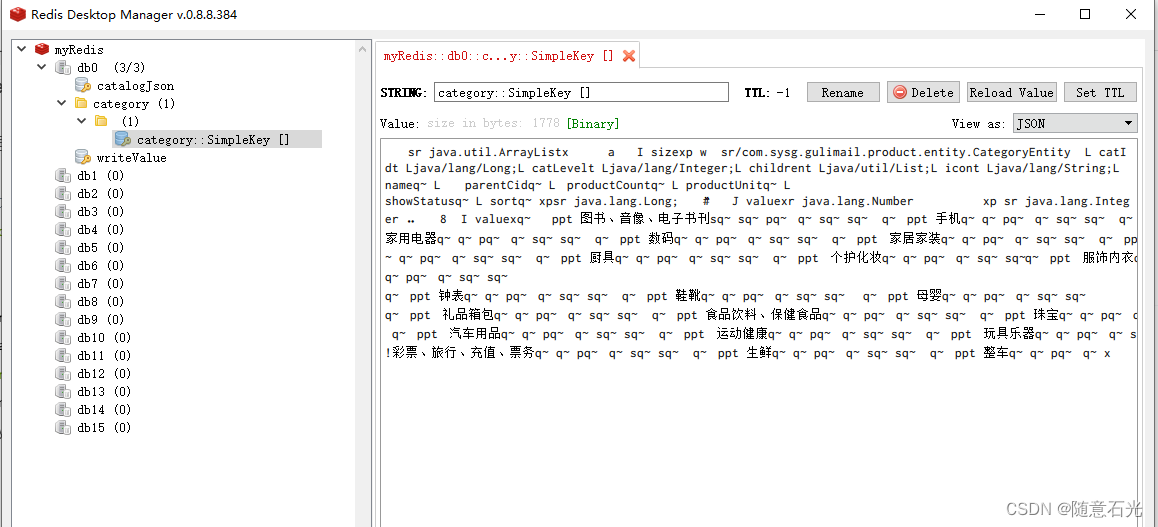Minimize the Redis Desktop Manager window
Screen dimensions: 1158x527
pos(1041,14)
